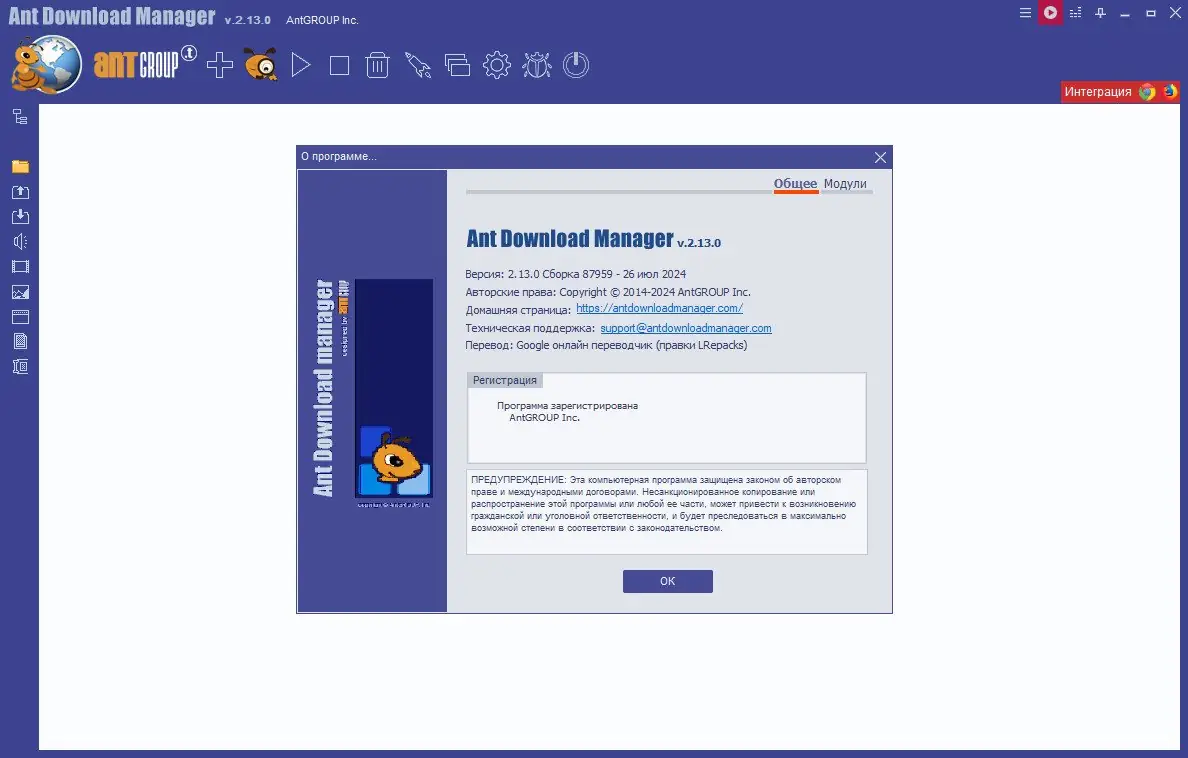The width and height of the screenshot is (1188, 758).
Task: Click Firefox icon in Интеграция button
Action: (x=1170, y=92)
